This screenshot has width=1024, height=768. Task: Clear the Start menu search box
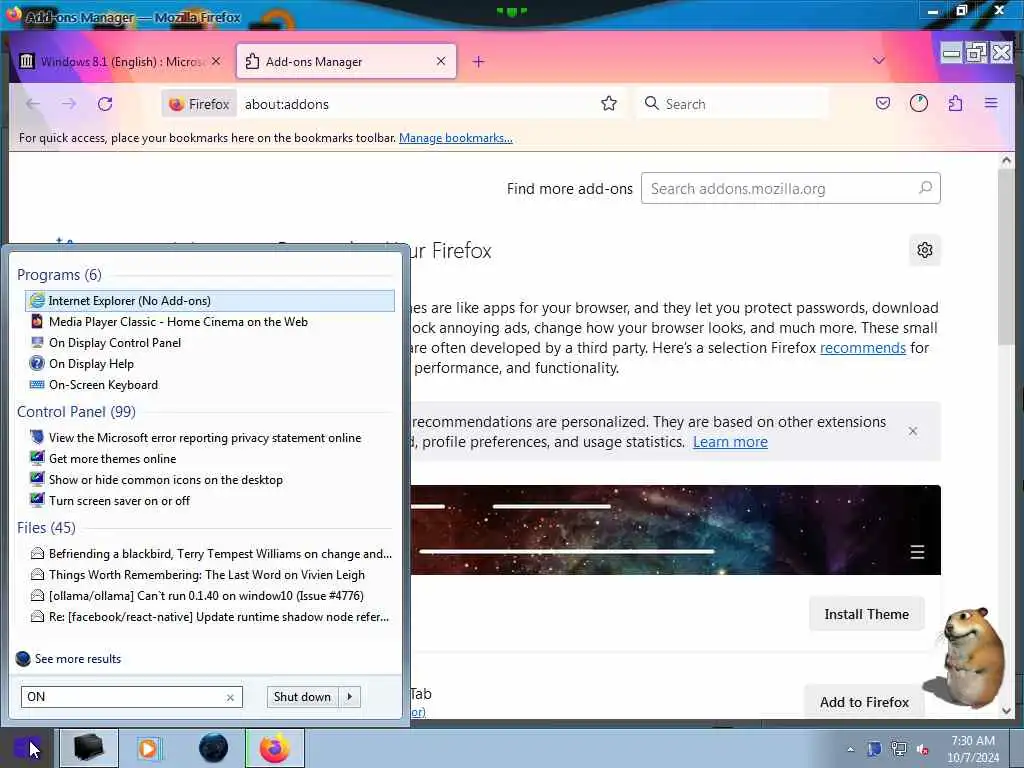pyautogui.click(x=230, y=697)
